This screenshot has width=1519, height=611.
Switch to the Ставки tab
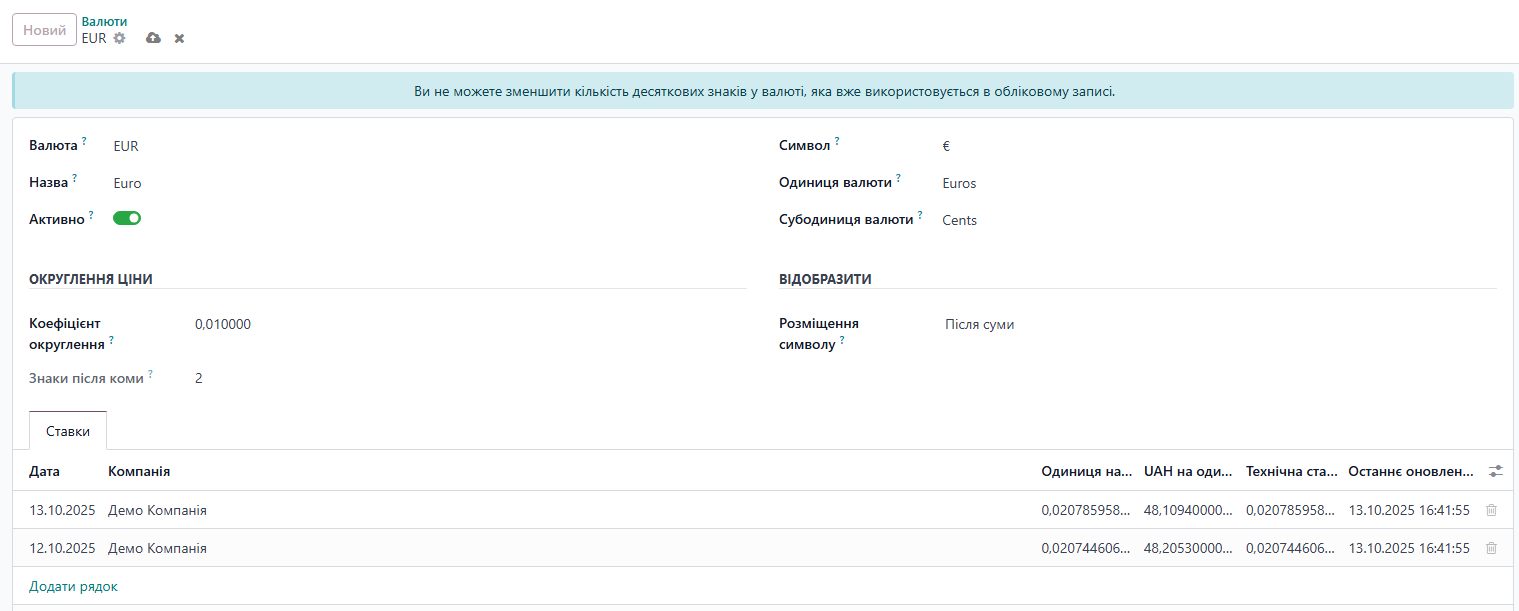click(x=68, y=431)
